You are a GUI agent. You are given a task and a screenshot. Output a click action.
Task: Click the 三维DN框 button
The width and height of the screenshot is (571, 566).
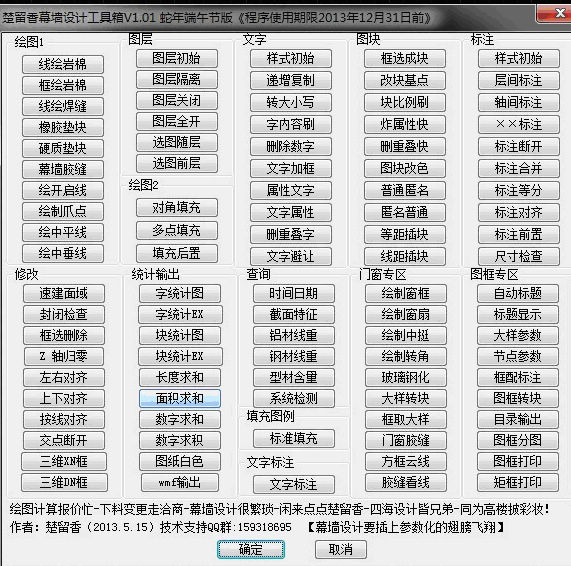pos(64,483)
